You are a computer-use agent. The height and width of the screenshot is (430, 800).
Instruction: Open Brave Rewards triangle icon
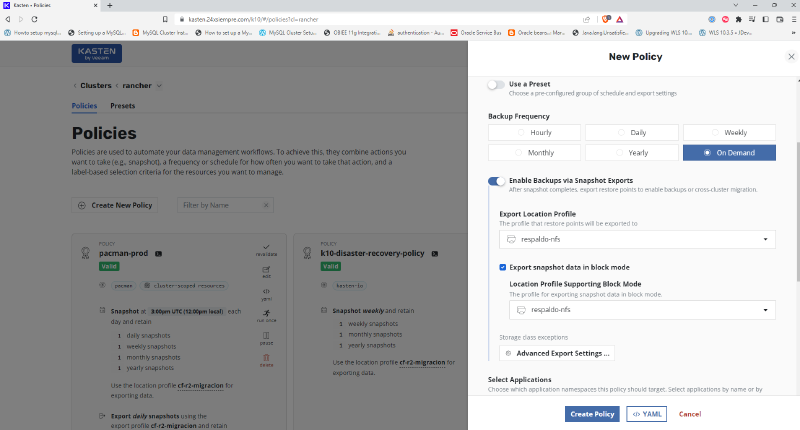click(x=619, y=19)
